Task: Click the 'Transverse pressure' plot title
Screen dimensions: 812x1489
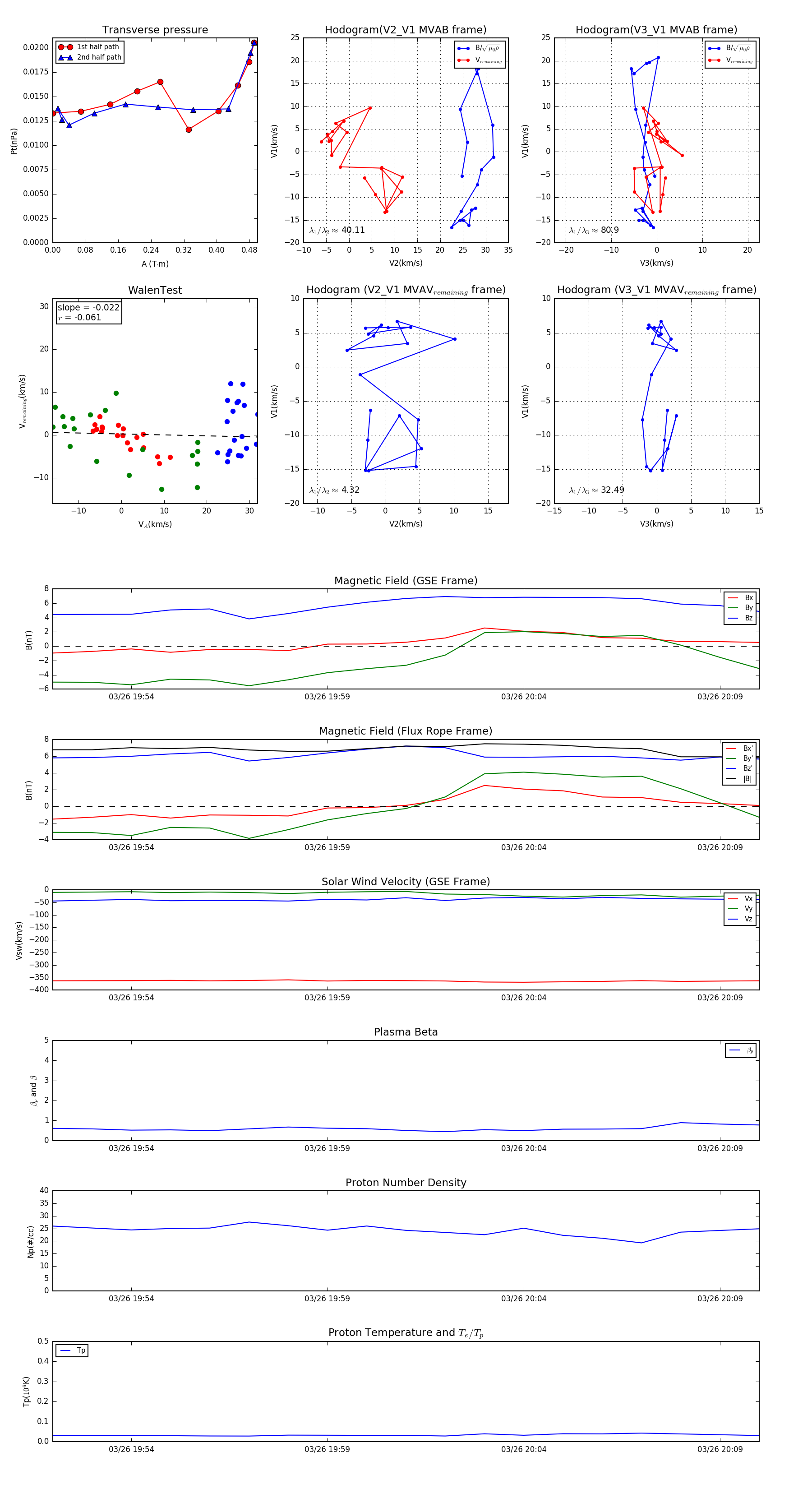Action: (155, 30)
